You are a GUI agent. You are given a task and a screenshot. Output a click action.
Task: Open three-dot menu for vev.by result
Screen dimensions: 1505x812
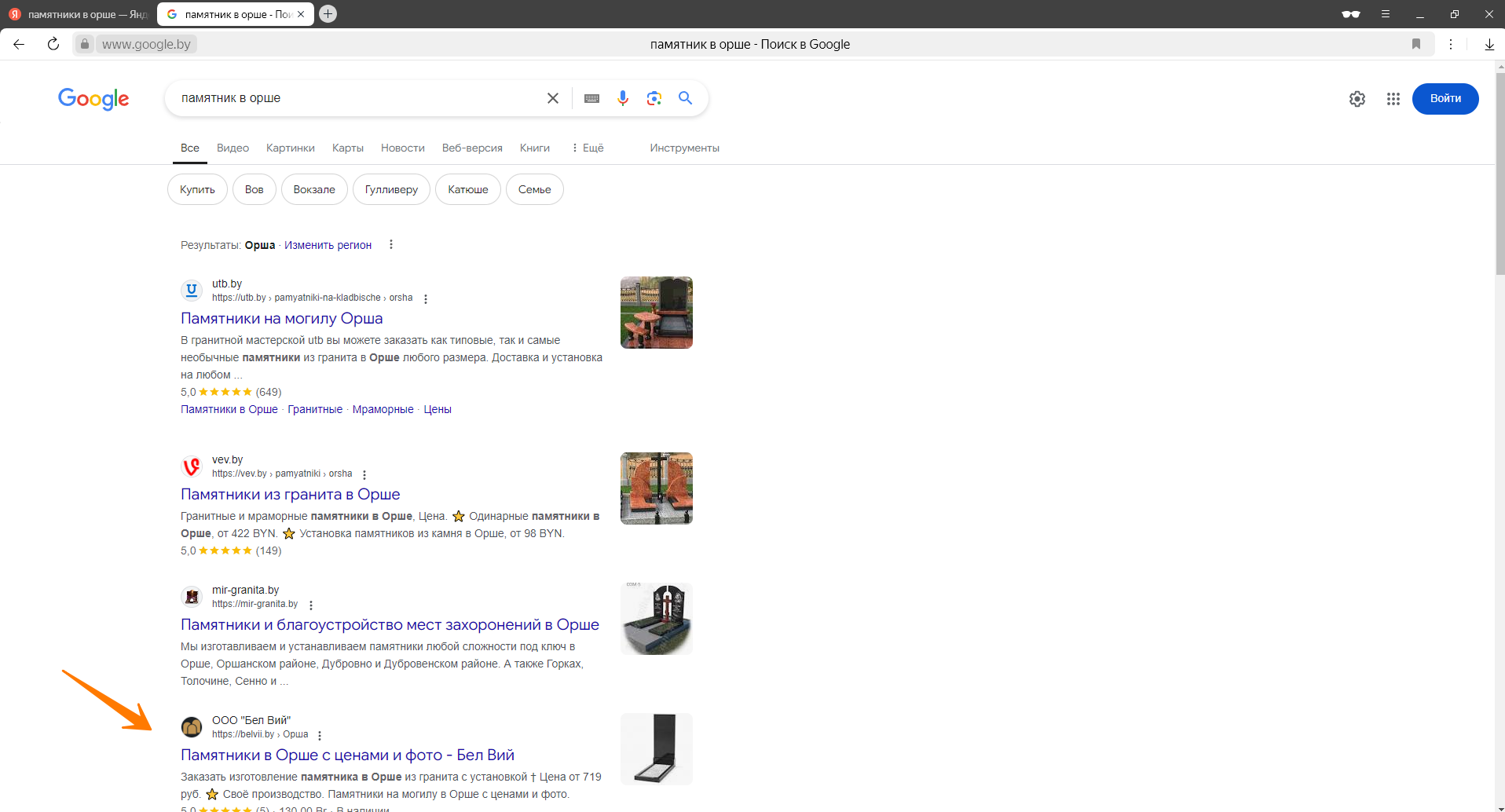pos(364,474)
